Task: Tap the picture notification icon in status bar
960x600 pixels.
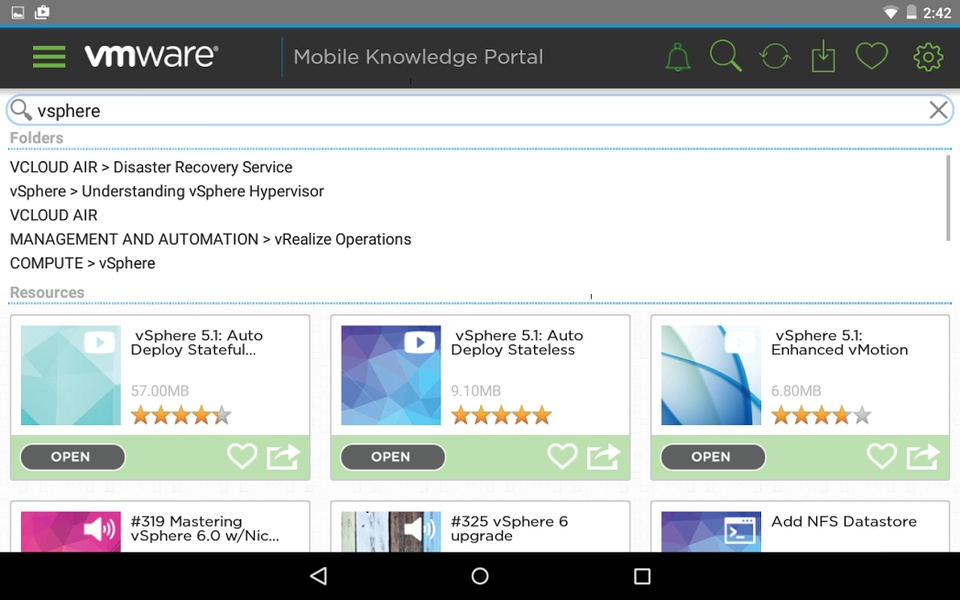Action: coord(18,12)
